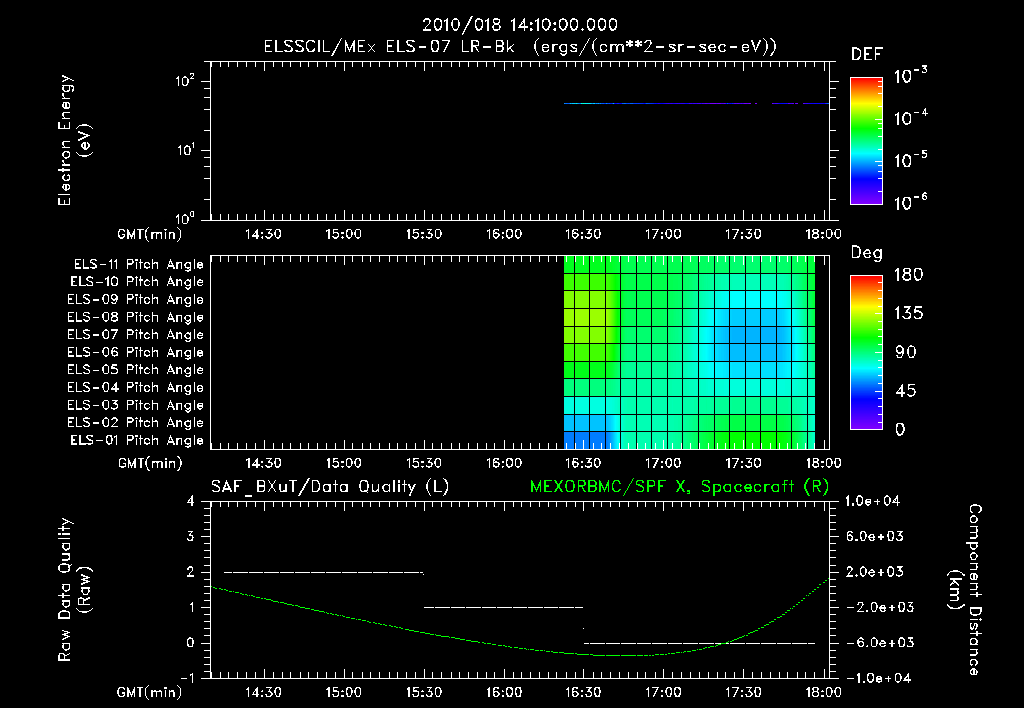Select the ELS-06 Pitch Angle row label
This screenshot has width=1024, height=708.
click(x=135, y=352)
